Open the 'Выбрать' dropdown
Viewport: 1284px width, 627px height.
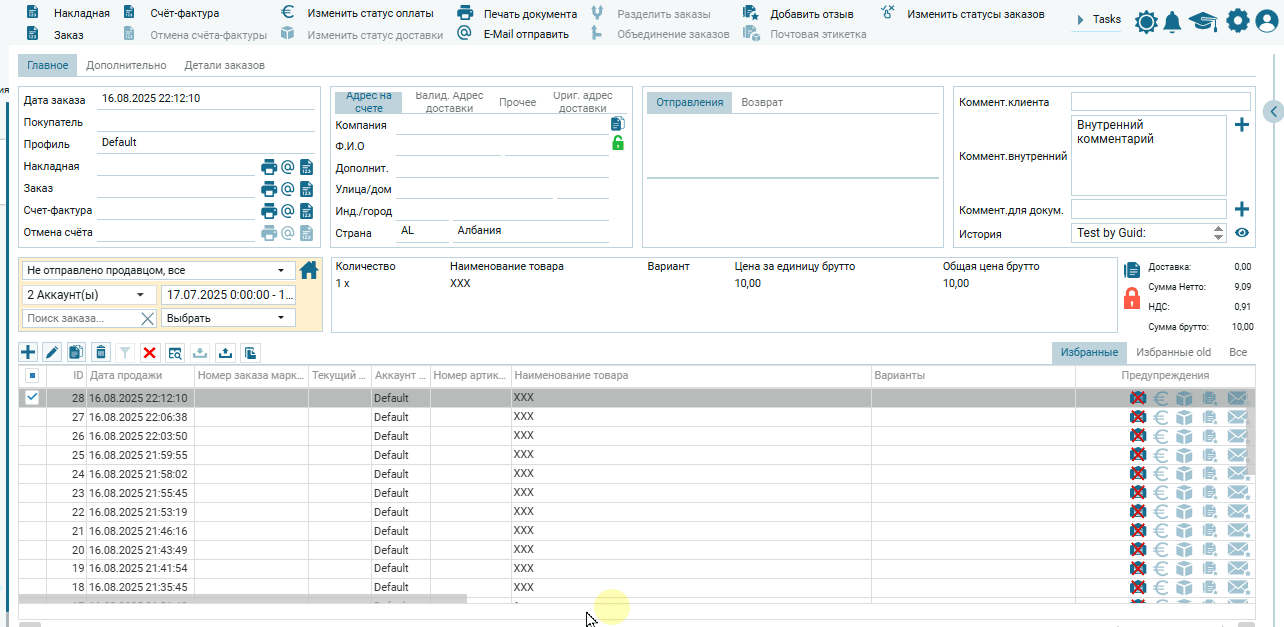coord(228,318)
